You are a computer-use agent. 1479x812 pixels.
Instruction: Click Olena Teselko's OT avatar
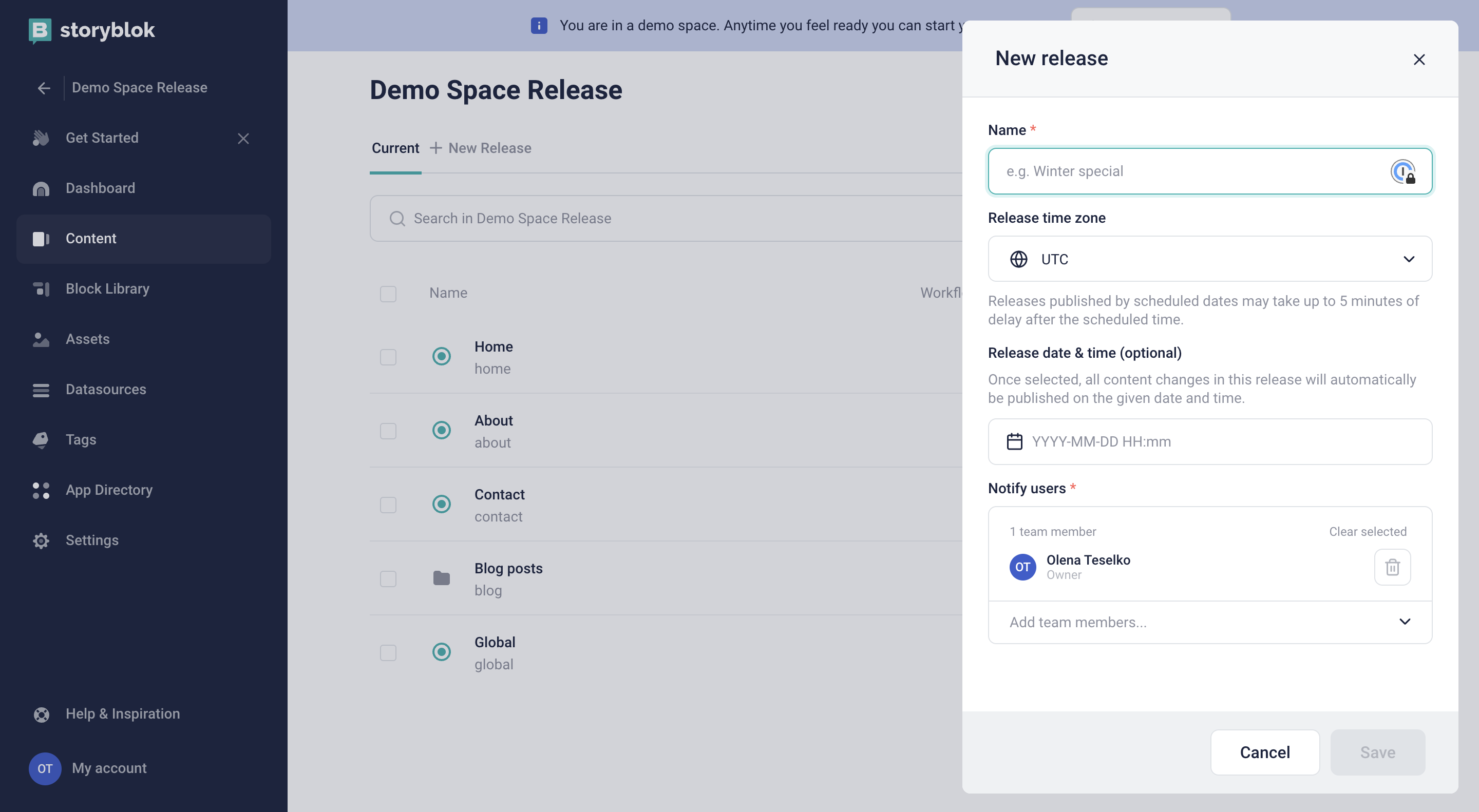pos(1022,567)
